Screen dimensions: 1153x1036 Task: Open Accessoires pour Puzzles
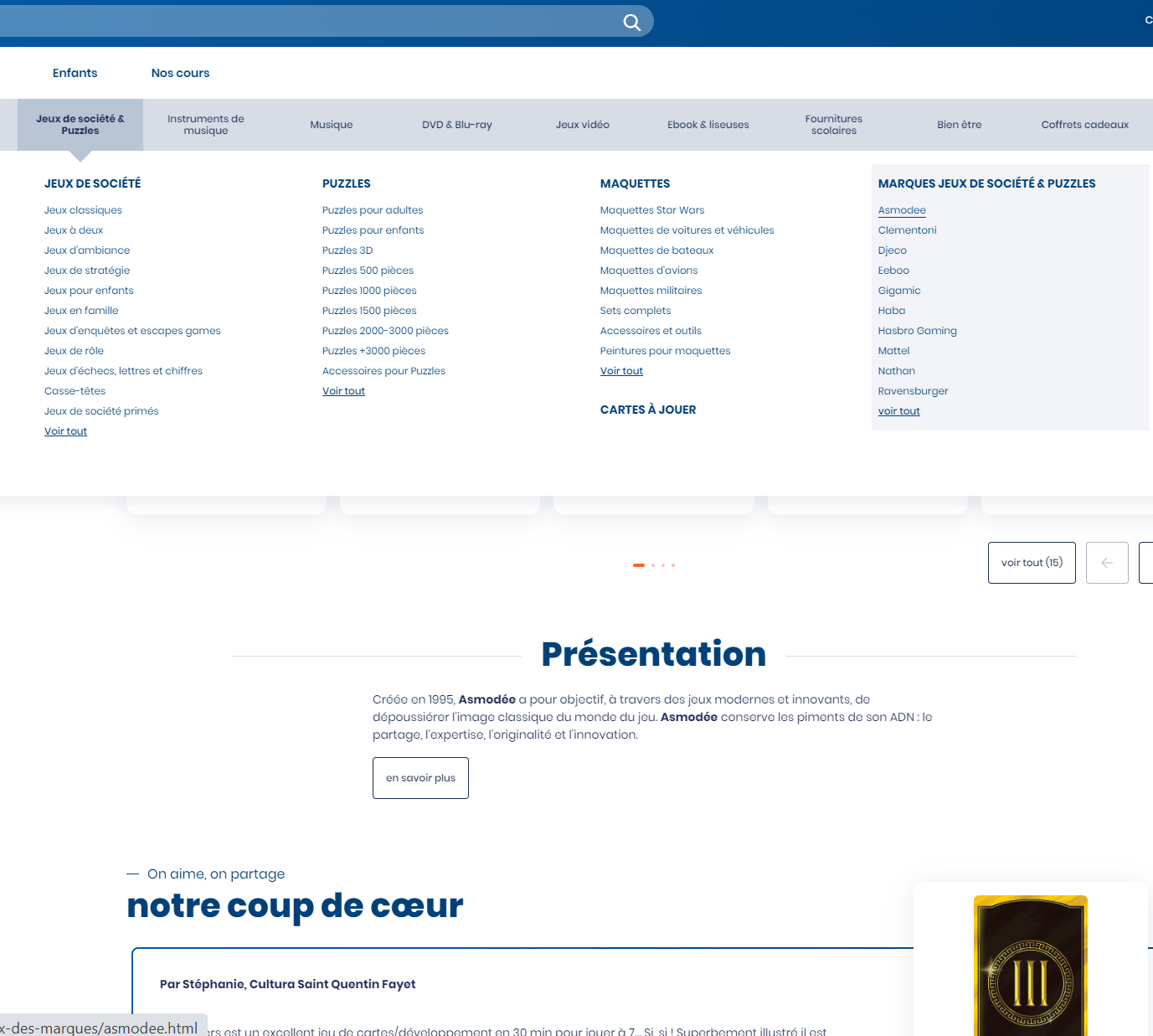383,371
